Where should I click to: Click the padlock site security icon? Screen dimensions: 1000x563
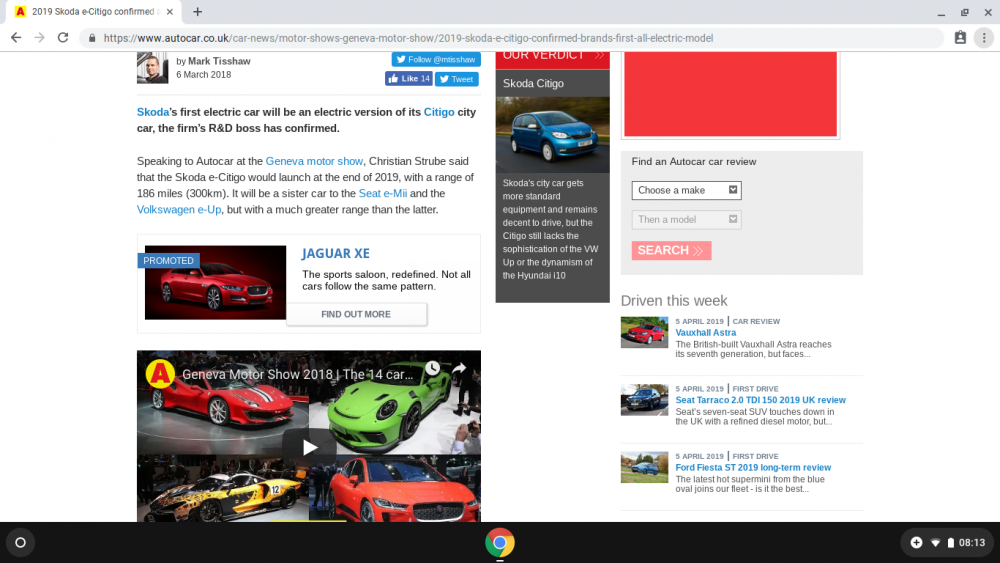click(x=92, y=38)
